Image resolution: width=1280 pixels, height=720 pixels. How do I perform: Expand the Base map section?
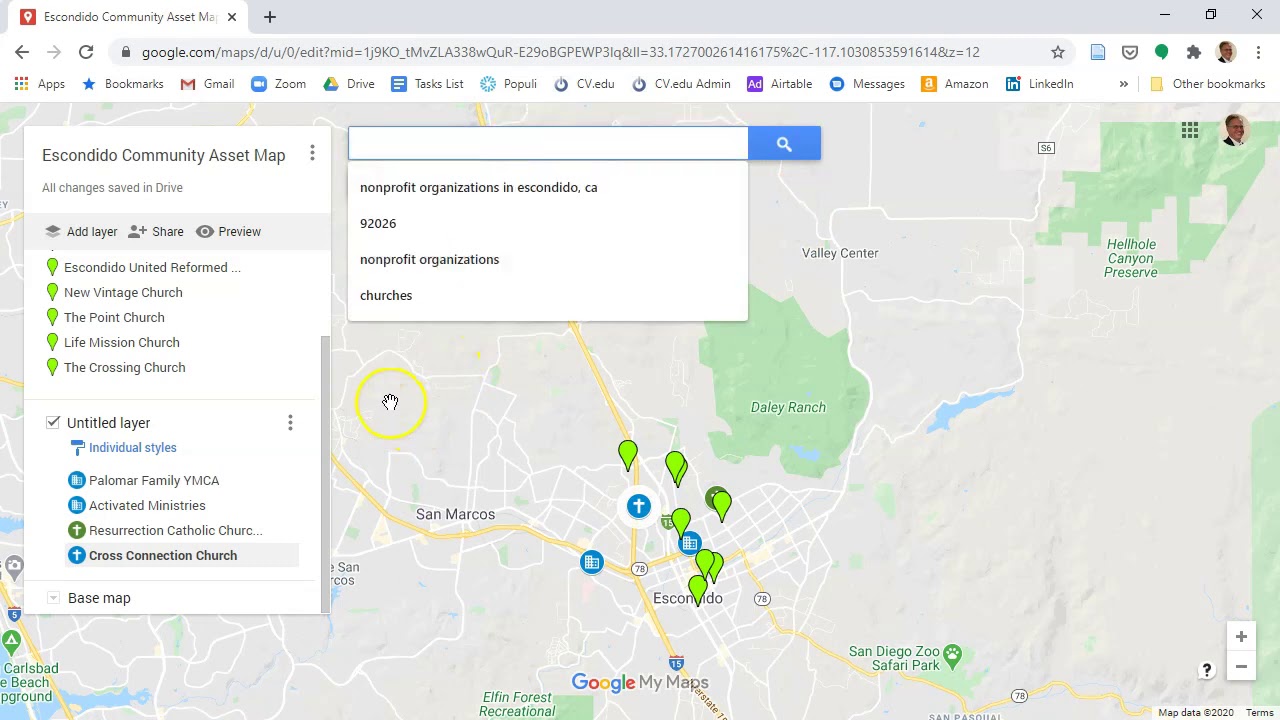pyautogui.click(x=53, y=598)
